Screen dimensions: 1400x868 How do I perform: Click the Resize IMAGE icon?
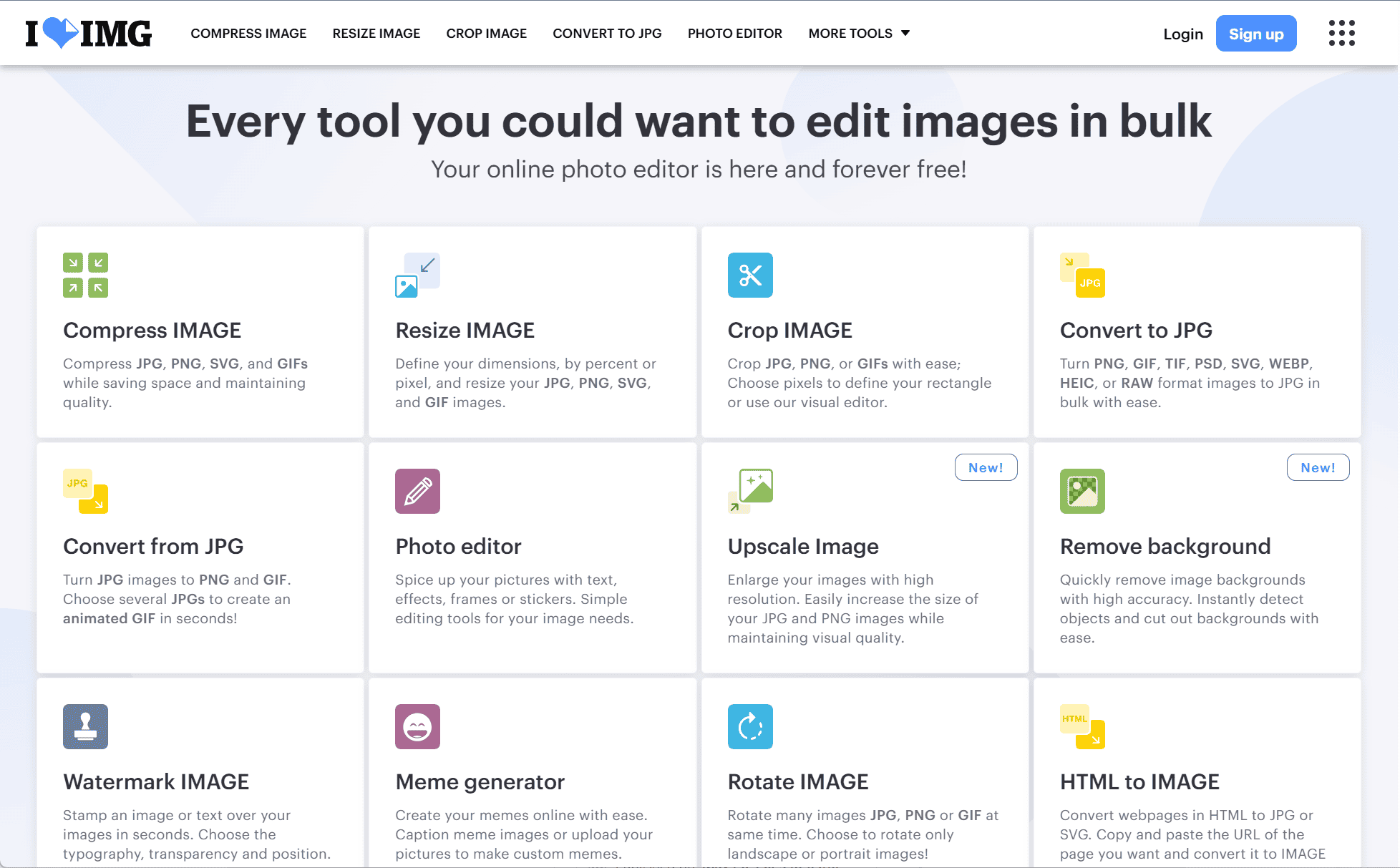(417, 275)
